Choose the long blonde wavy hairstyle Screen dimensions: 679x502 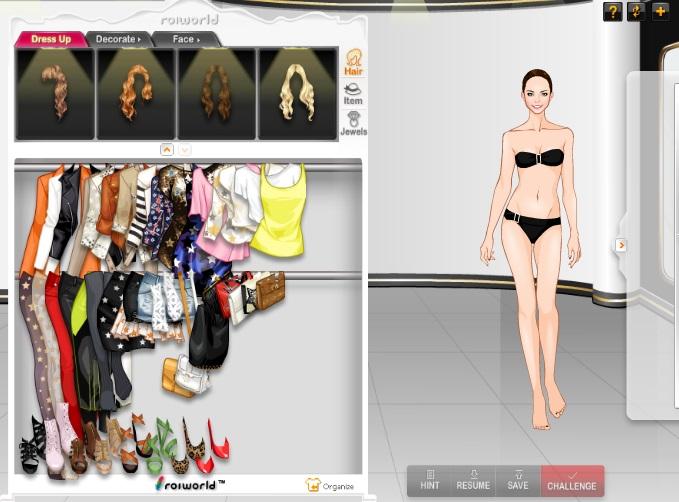(x=297, y=93)
